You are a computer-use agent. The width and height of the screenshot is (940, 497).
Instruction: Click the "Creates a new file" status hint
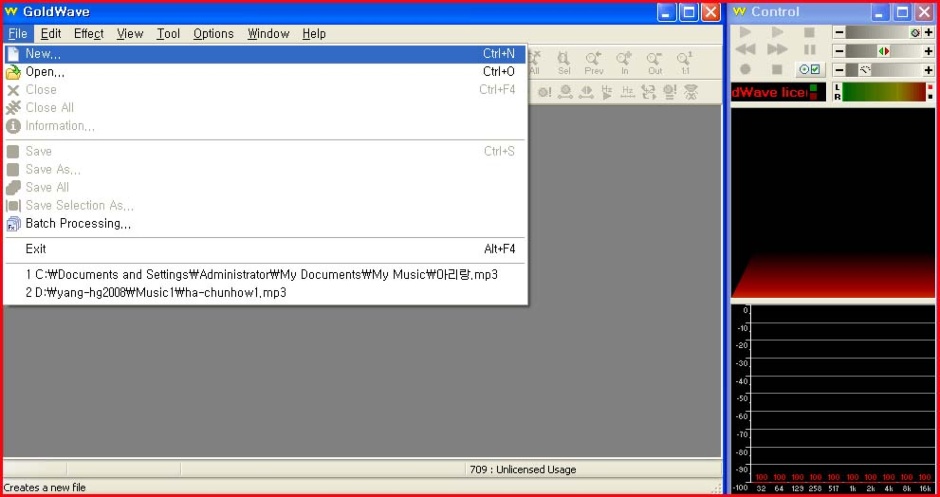point(45,487)
